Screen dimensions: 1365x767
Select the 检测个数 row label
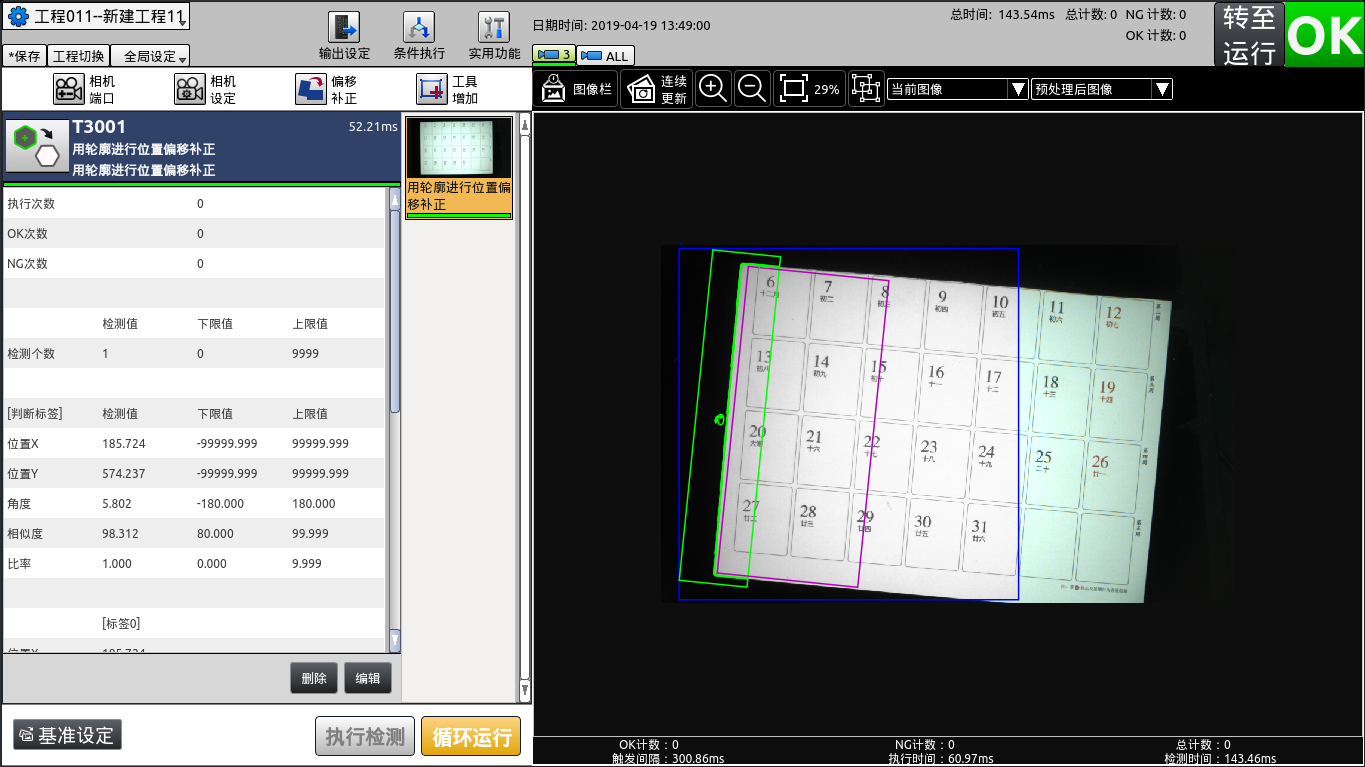pyautogui.click(x=31, y=354)
